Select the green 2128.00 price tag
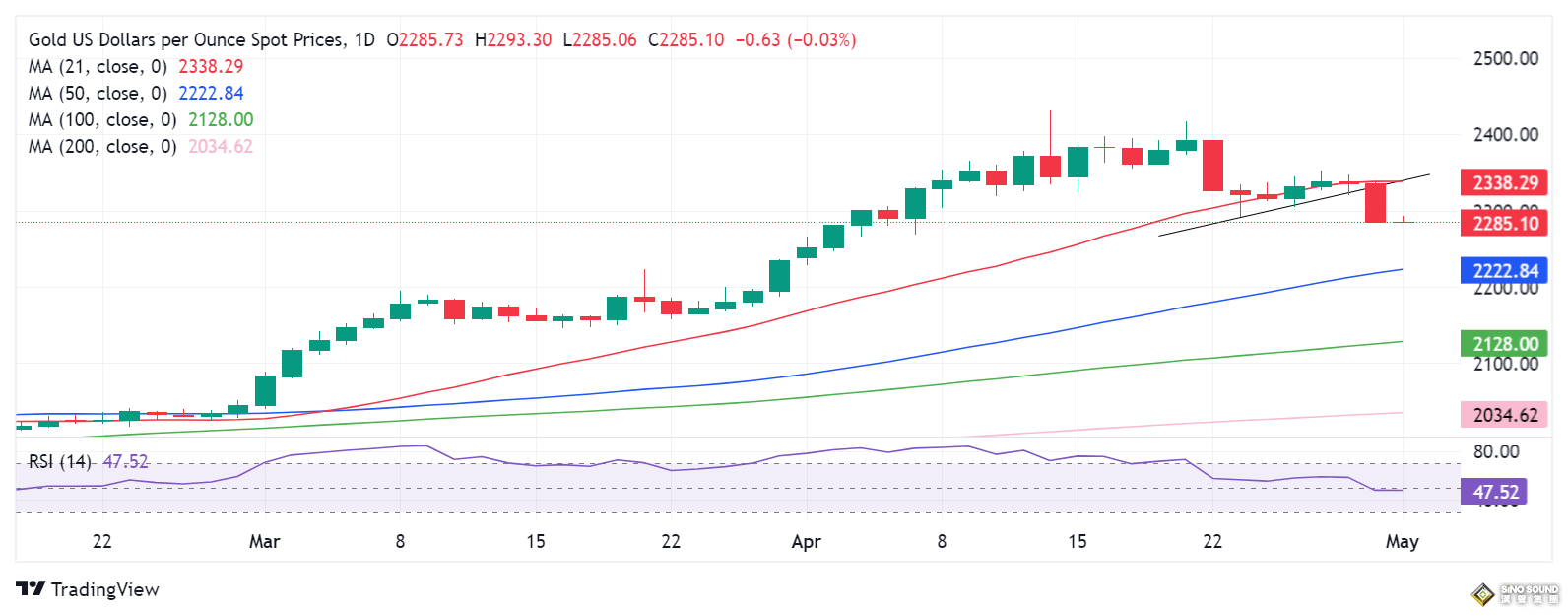The width and height of the screenshot is (1568, 616). (x=1504, y=344)
